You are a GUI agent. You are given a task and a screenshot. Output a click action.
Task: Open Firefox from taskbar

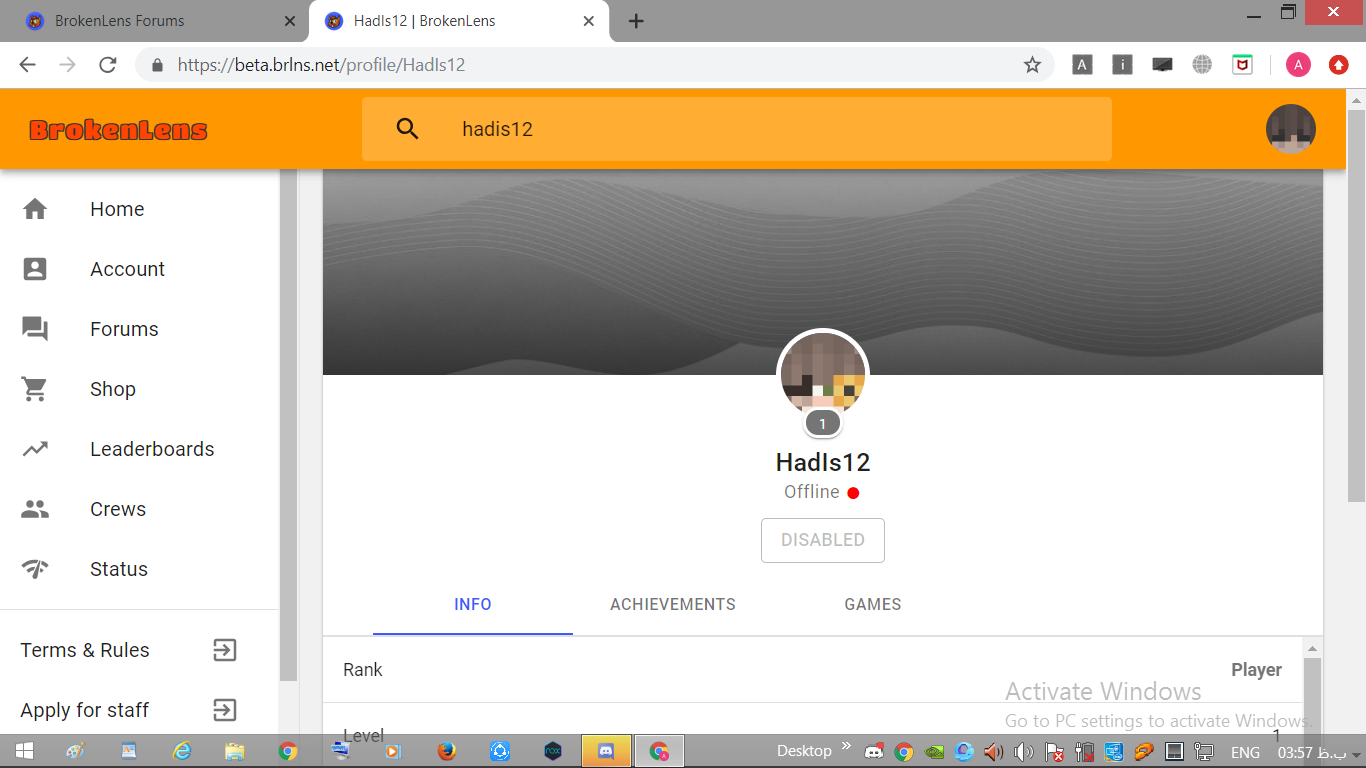coord(447,751)
